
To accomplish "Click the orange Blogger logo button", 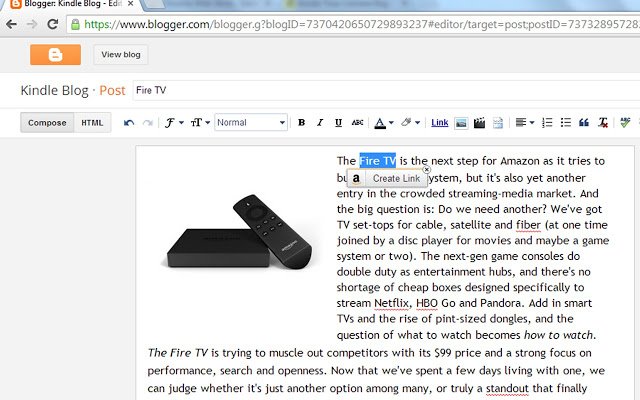I will click(55, 55).
